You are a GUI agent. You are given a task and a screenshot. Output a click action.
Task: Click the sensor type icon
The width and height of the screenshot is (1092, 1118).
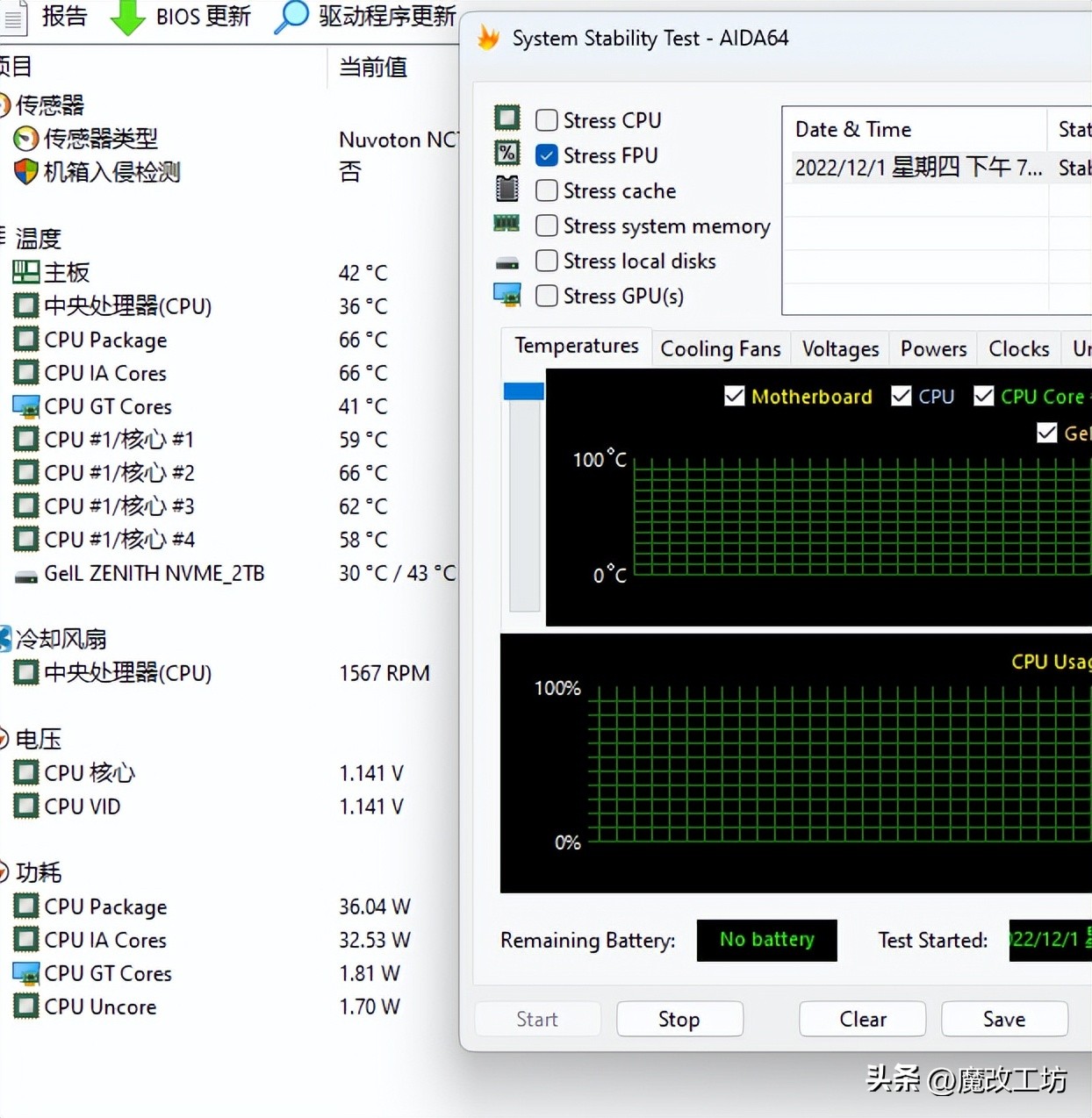tap(26, 139)
